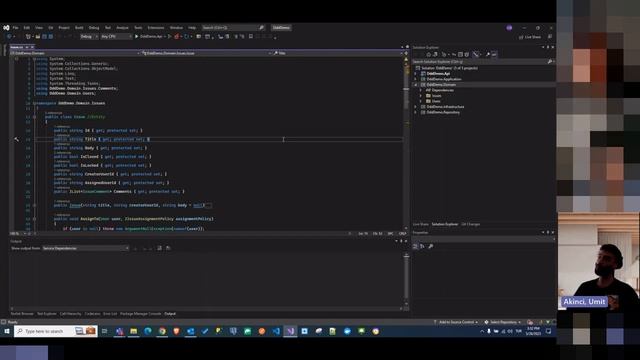The image size is (640, 360).
Task: Open the DddDemo.Domain project navigation dropdown
Action: (x=75, y=53)
